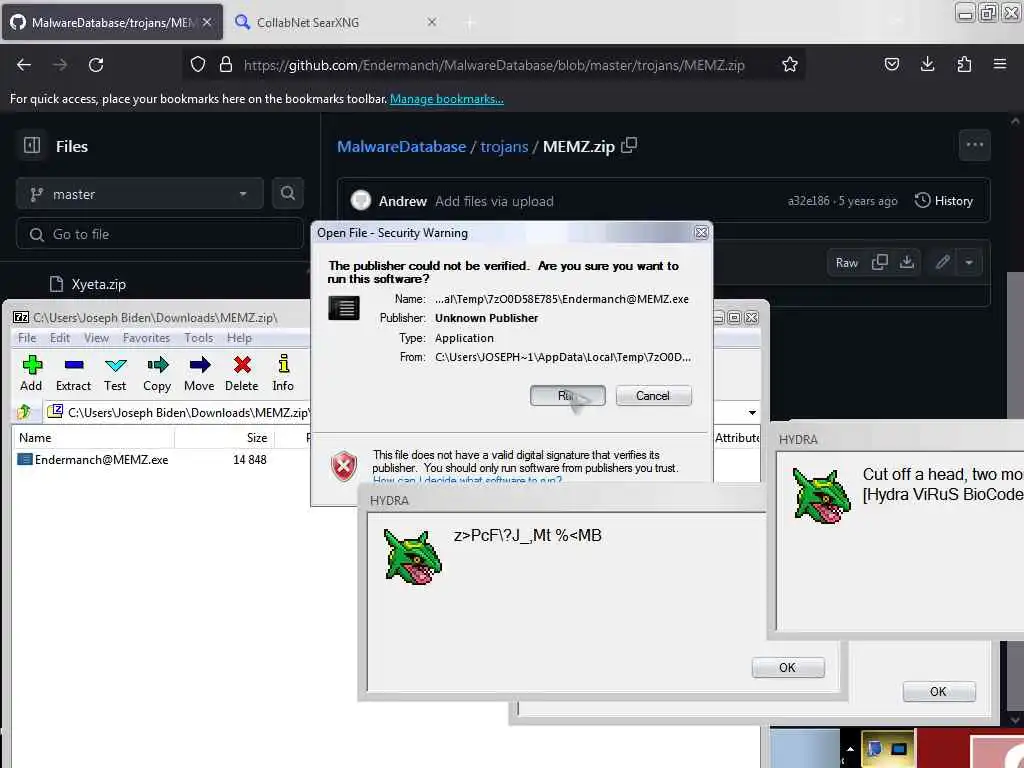Click the Info tool in 7-Zip
This screenshot has width=1024, height=768.
pyautogui.click(x=283, y=373)
